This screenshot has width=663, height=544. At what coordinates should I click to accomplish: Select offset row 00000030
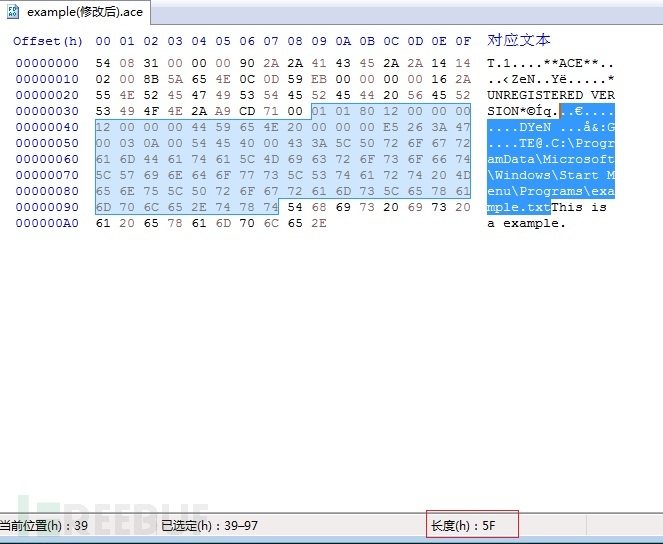click(47, 111)
